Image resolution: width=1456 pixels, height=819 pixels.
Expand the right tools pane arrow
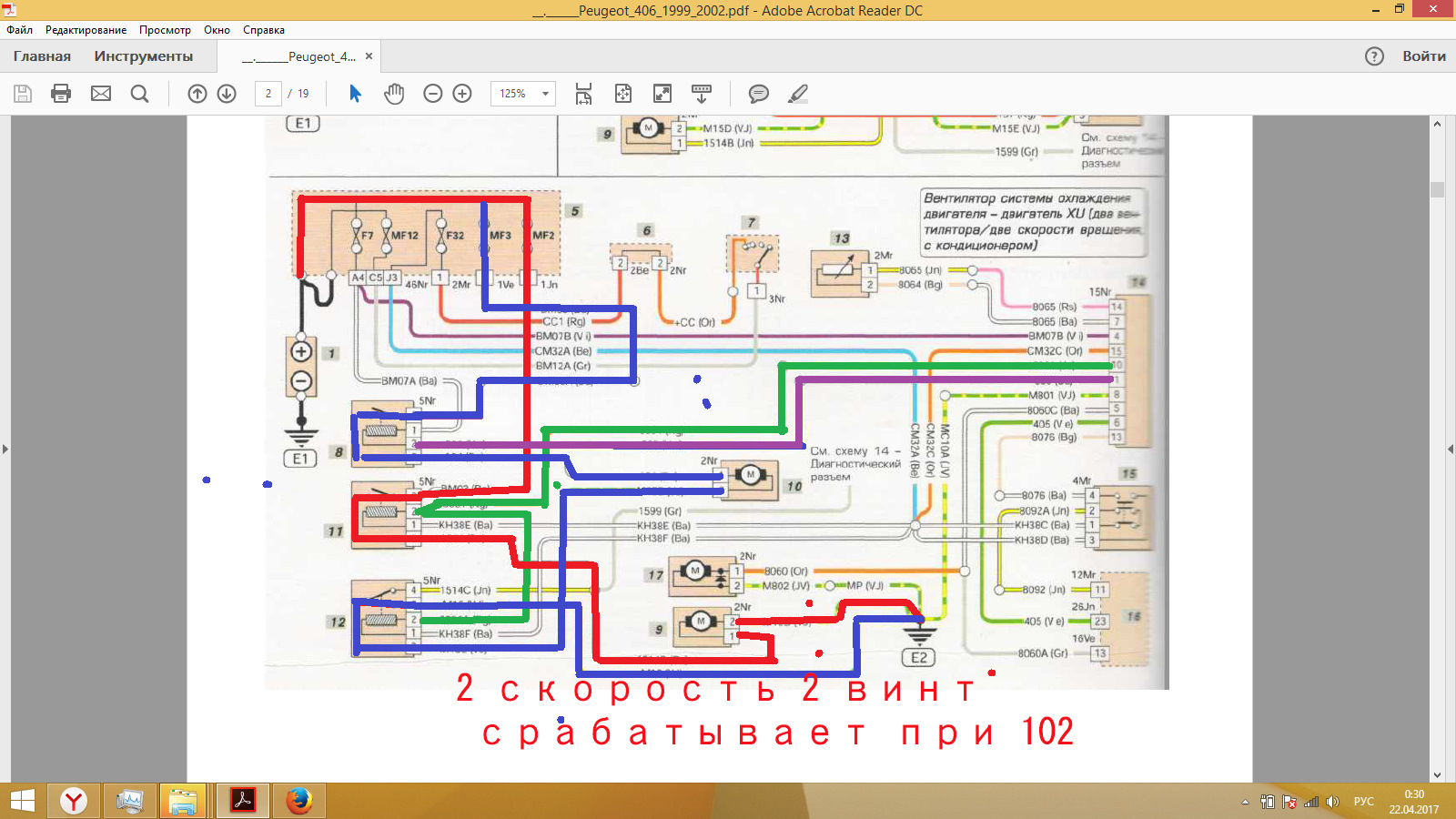[x=1451, y=449]
